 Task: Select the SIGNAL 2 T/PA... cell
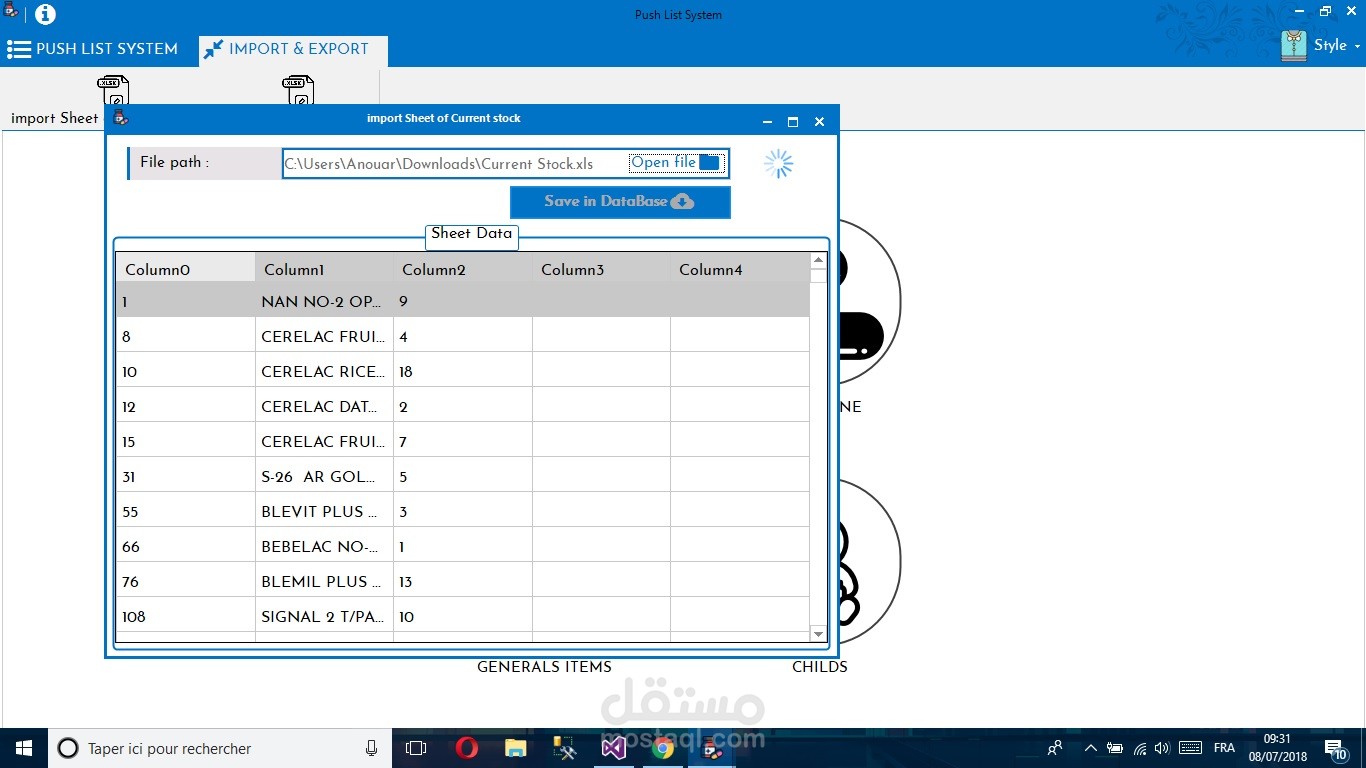[x=325, y=617]
